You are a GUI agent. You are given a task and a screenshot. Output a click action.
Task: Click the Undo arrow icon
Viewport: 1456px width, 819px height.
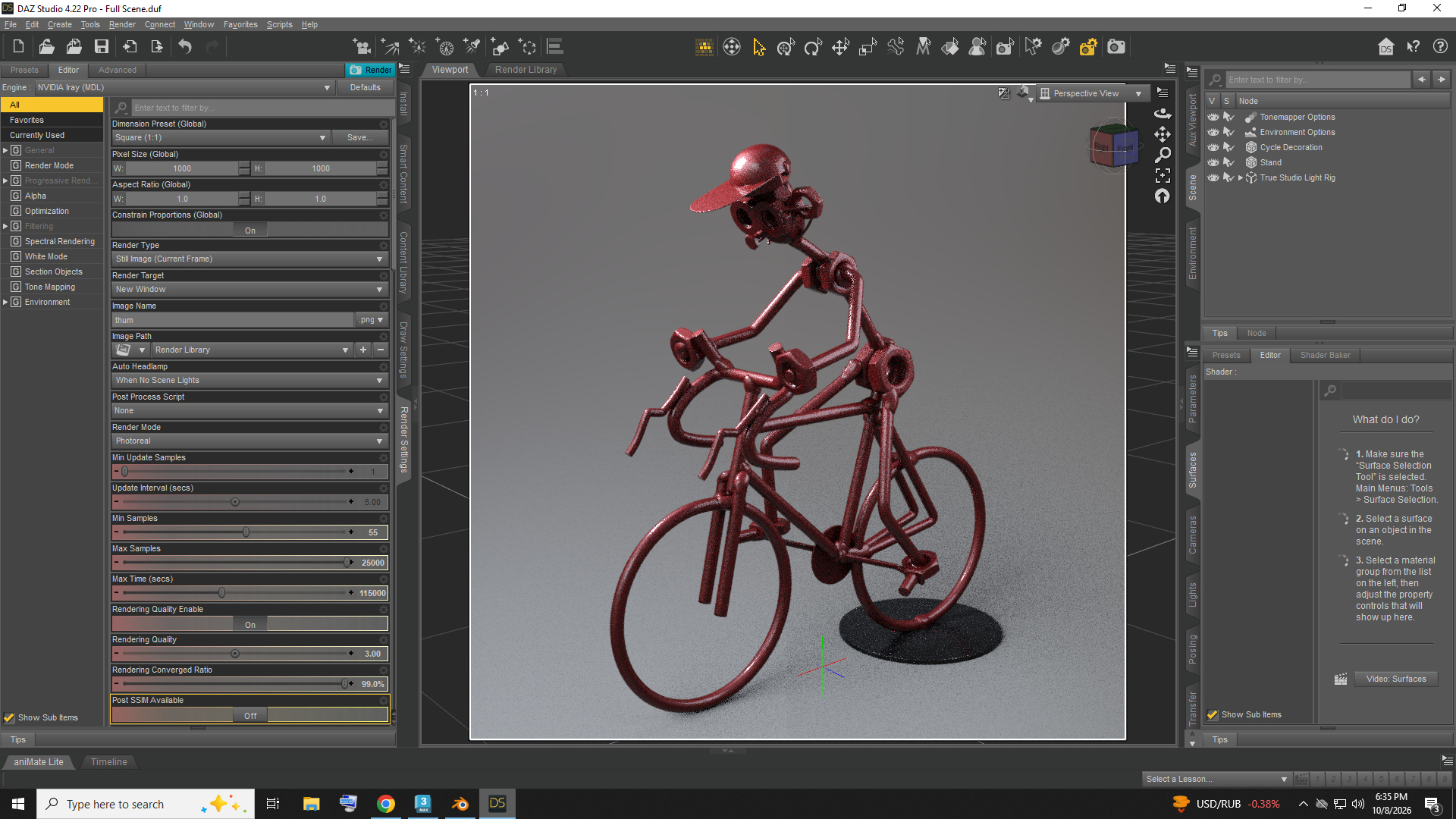[185, 46]
